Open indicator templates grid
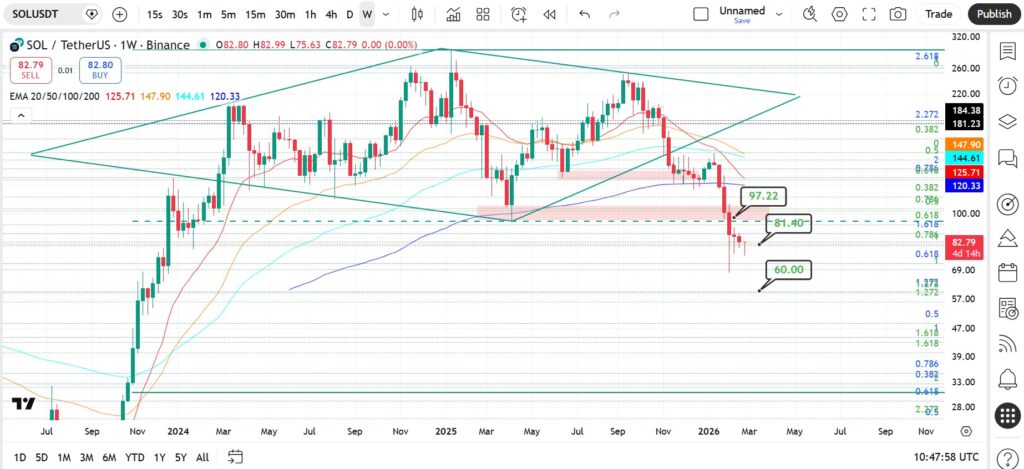 click(483, 14)
